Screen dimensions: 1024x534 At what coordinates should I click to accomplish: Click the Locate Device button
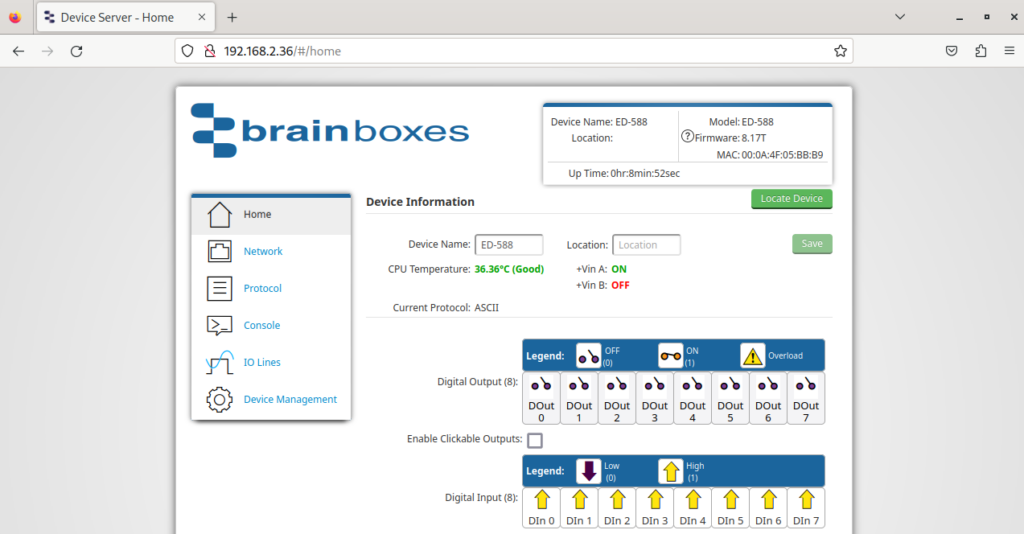click(792, 198)
